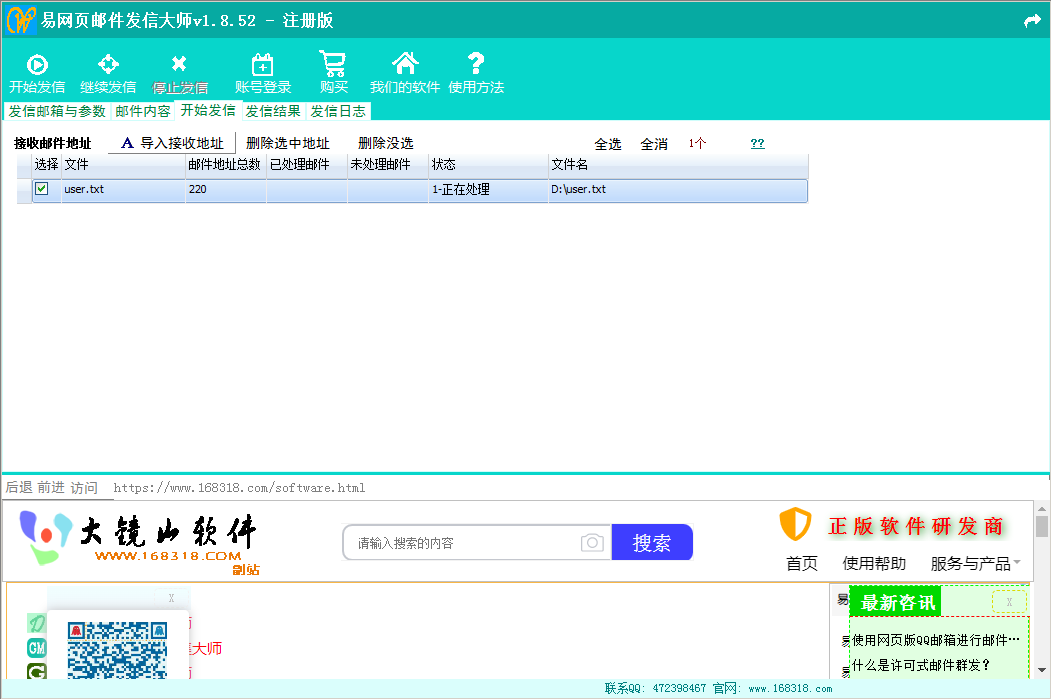This screenshot has width=1052, height=700.
Task: Click the orange shield icon
Action: pos(796,524)
